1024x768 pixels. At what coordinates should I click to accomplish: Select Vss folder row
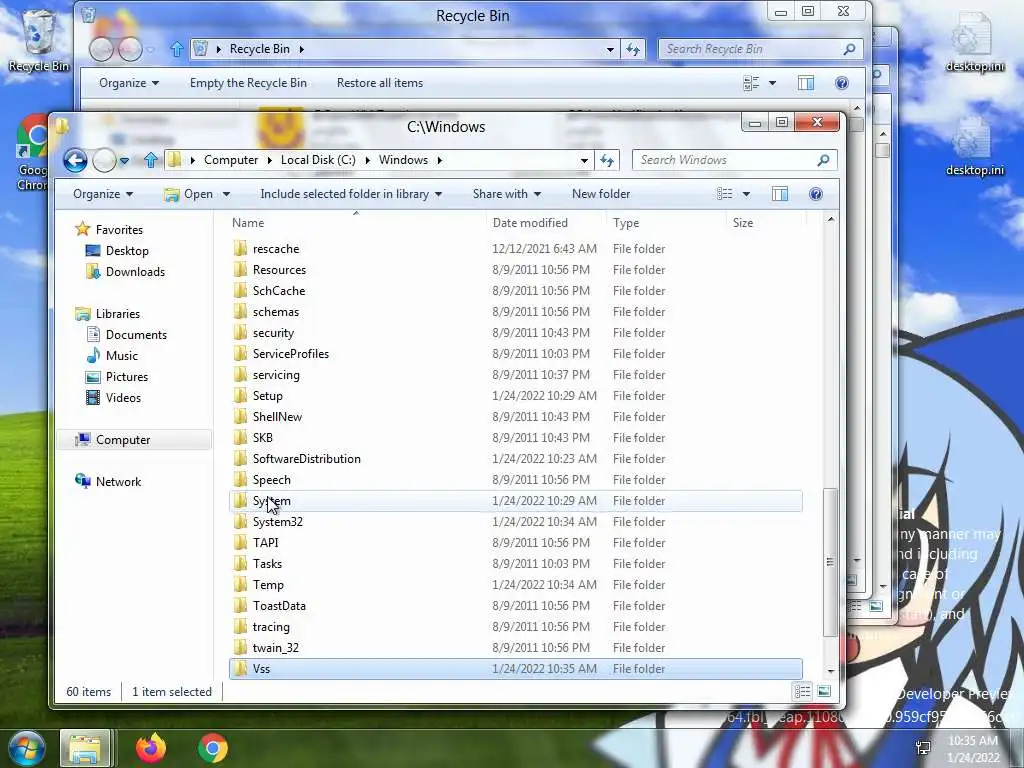tap(516, 669)
